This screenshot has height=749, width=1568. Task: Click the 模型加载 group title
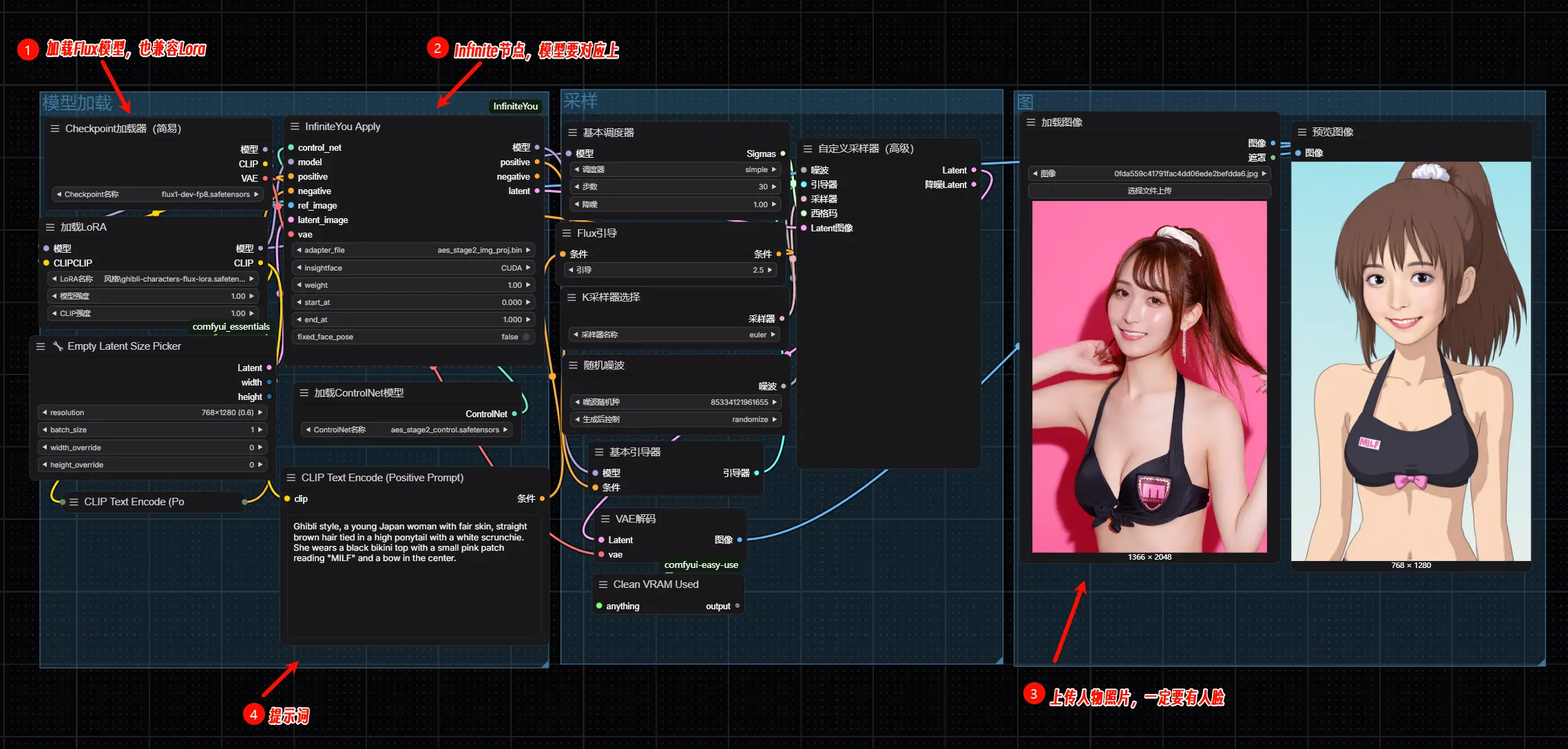tap(77, 103)
